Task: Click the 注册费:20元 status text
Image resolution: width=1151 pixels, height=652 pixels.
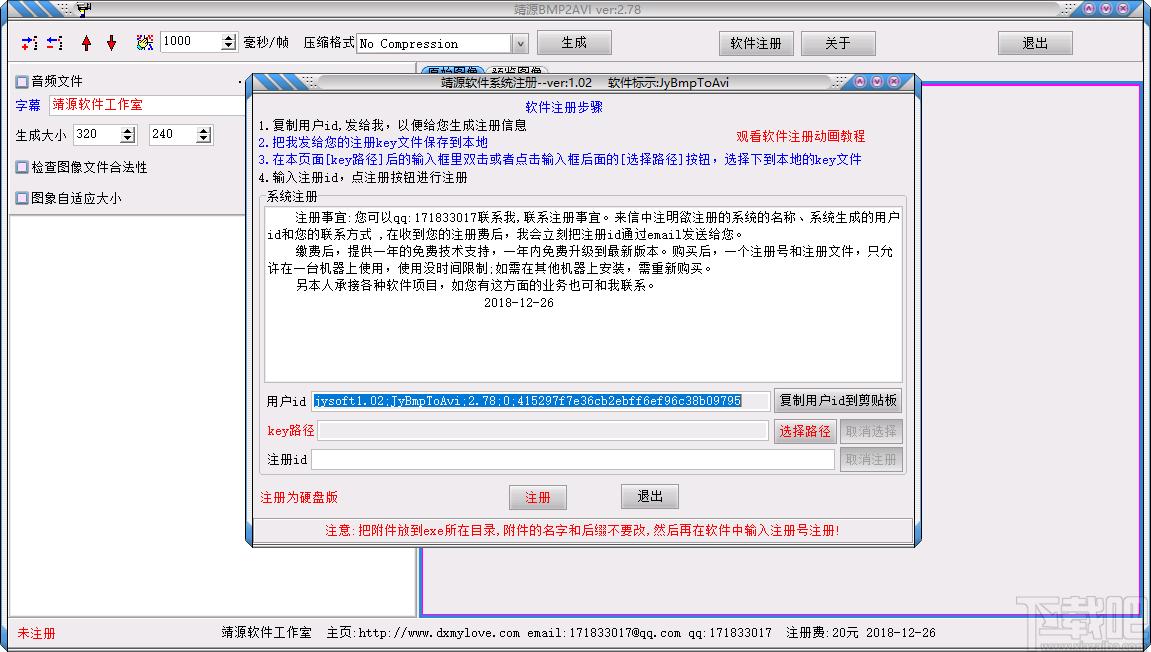Action: [822, 633]
